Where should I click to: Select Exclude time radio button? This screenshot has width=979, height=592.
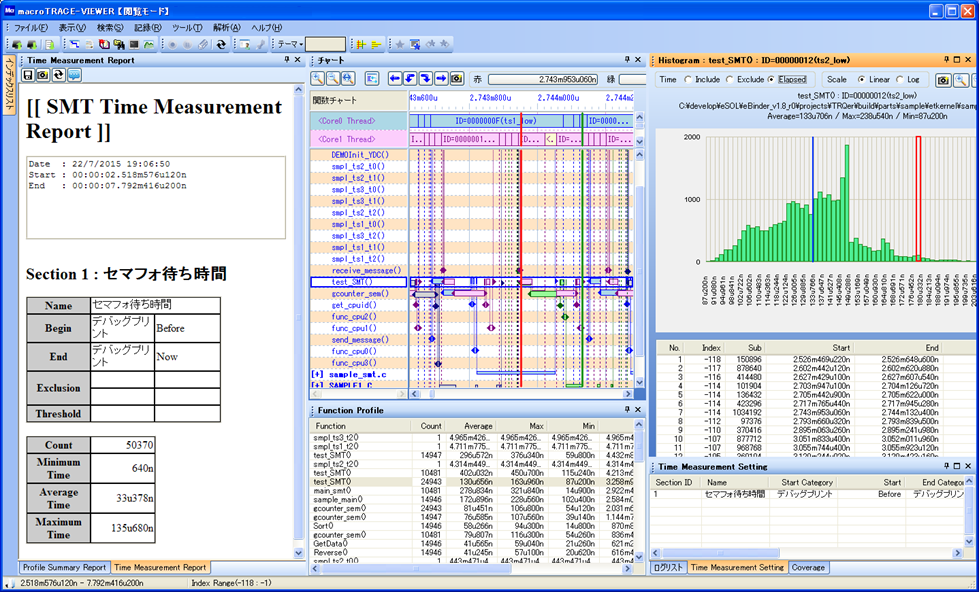[x=730, y=79]
